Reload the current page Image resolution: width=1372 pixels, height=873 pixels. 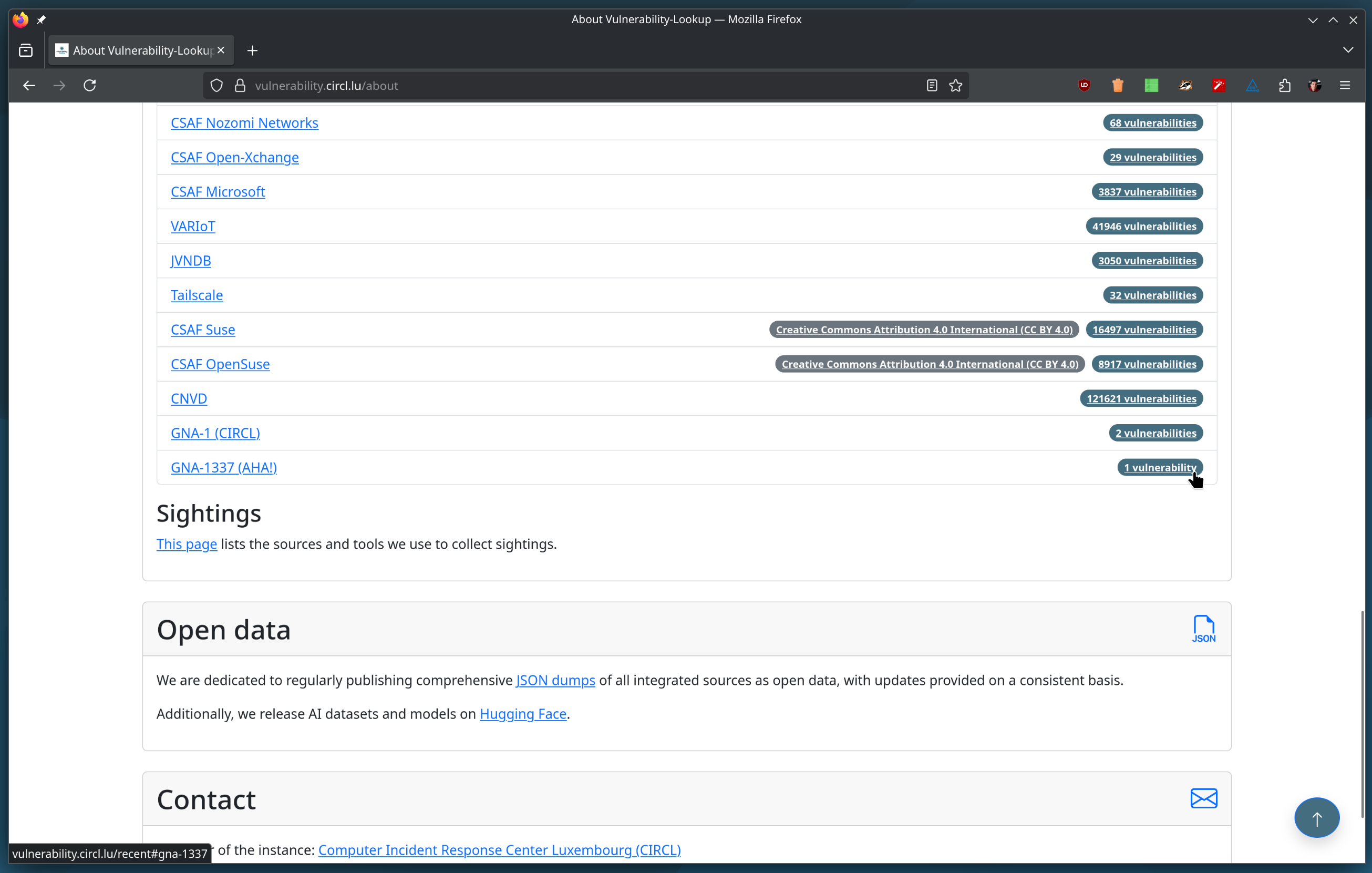coord(90,86)
